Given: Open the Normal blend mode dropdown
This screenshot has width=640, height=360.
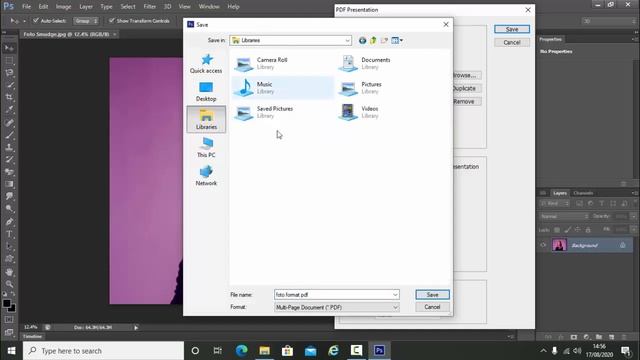Looking at the screenshot, I should (564, 216).
